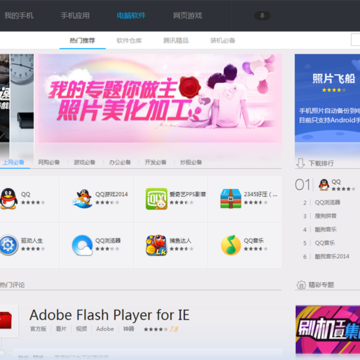This screenshot has height=360, width=360.
Task: Select the 炒股必备 category tab
Action: pos(191,162)
